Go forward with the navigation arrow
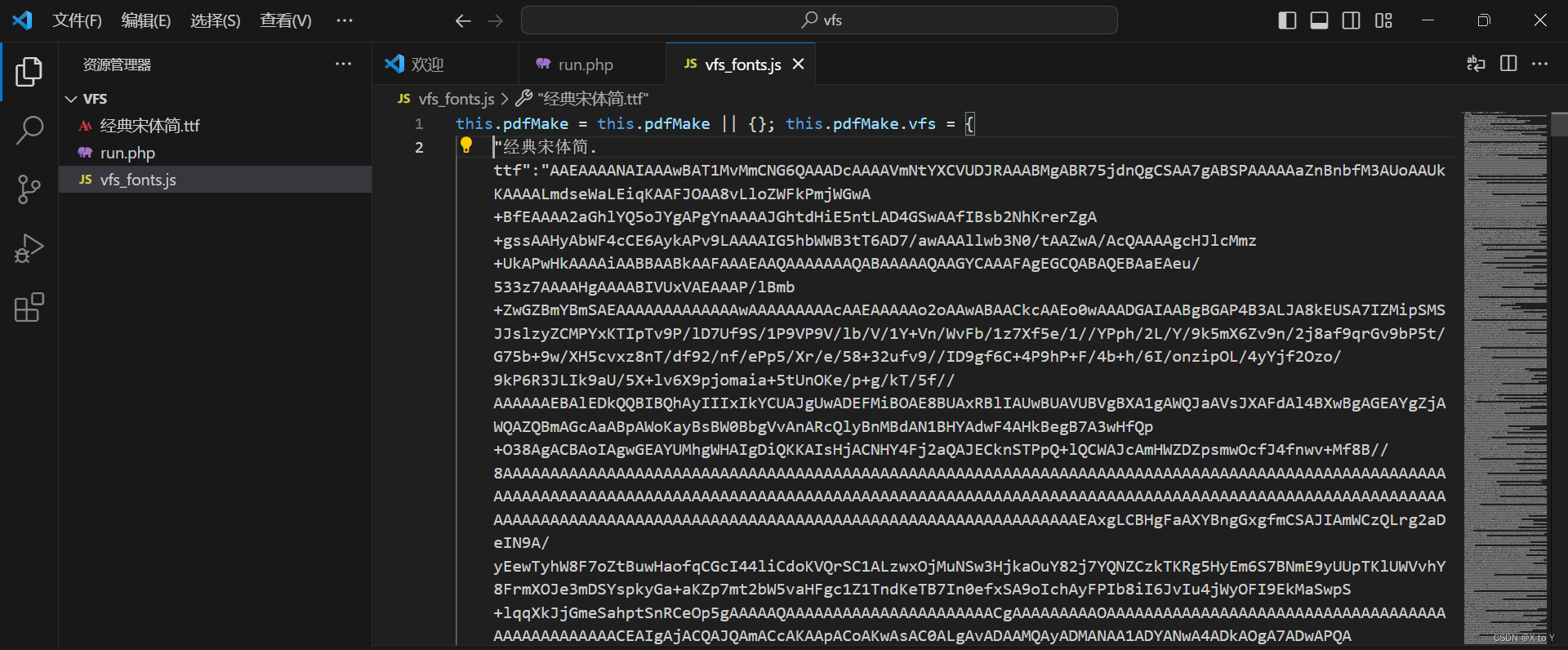The height and width of the screenshot is (650, 1568). click(496, 20)
